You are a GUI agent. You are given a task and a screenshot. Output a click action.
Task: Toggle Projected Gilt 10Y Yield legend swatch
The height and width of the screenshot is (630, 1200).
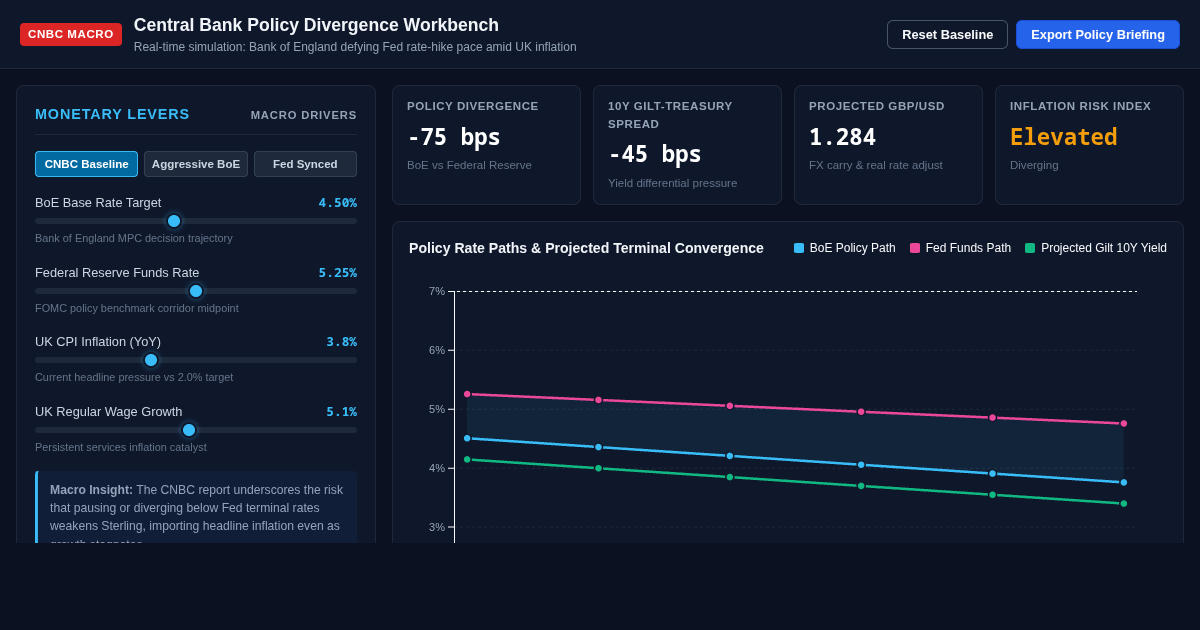point(1030,248)
